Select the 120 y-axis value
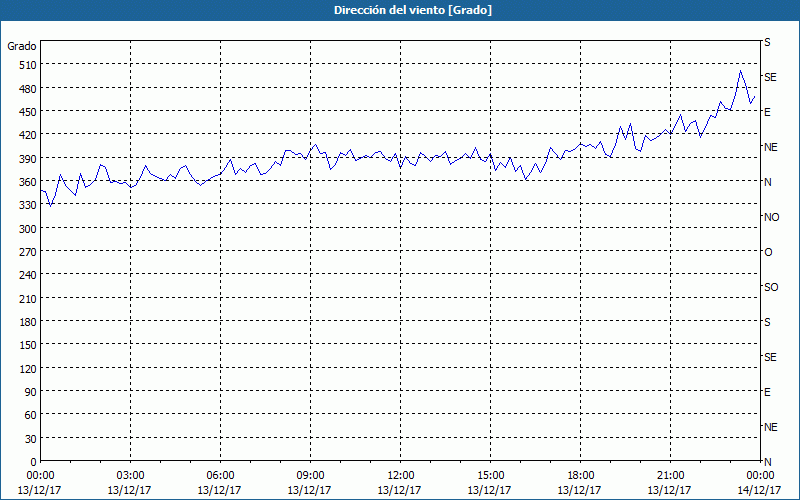The height and width of the screenshot is (500, 800). coord(28,368)
